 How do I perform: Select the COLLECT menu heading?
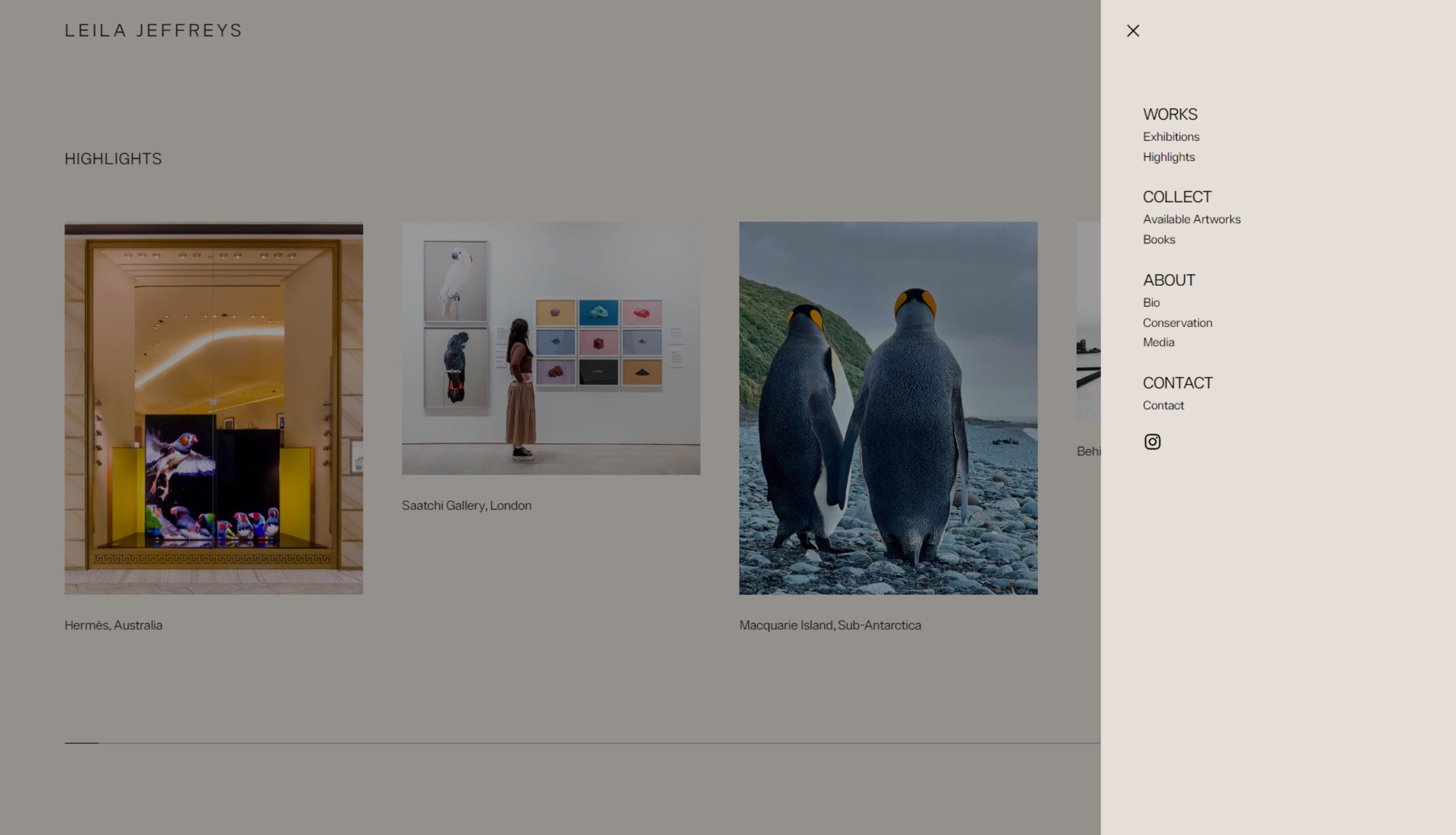pos(1176,197)
